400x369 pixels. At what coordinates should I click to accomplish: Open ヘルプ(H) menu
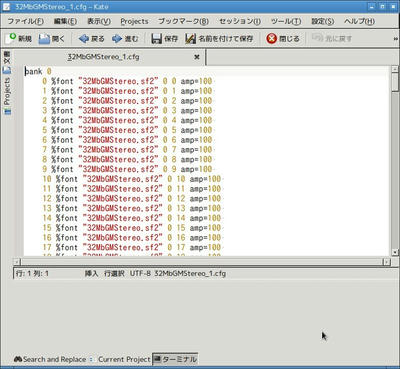tap(359, 21)
